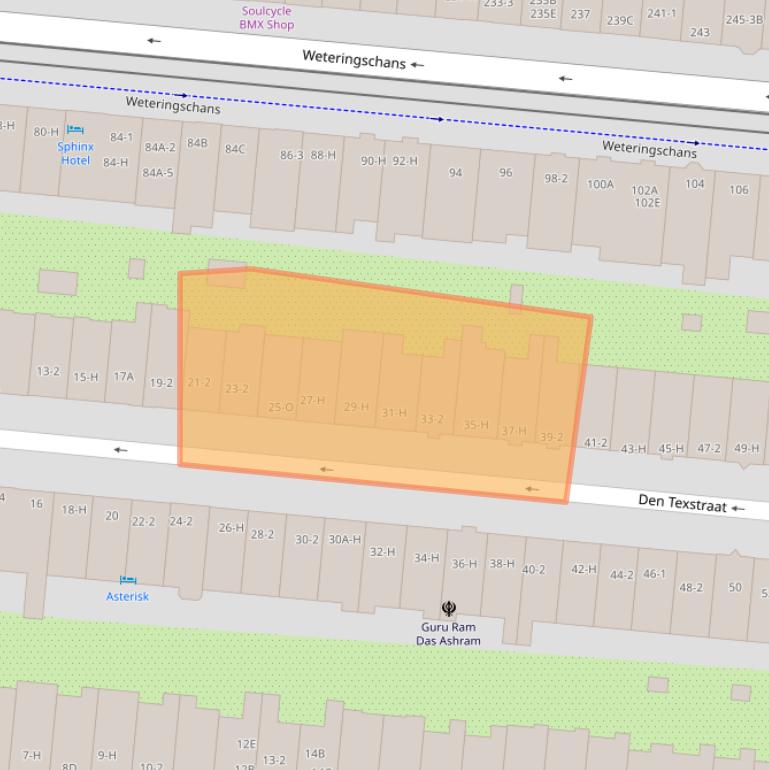Select the Guru Ram Das Ashram temple icon

(x=449, y=608)
